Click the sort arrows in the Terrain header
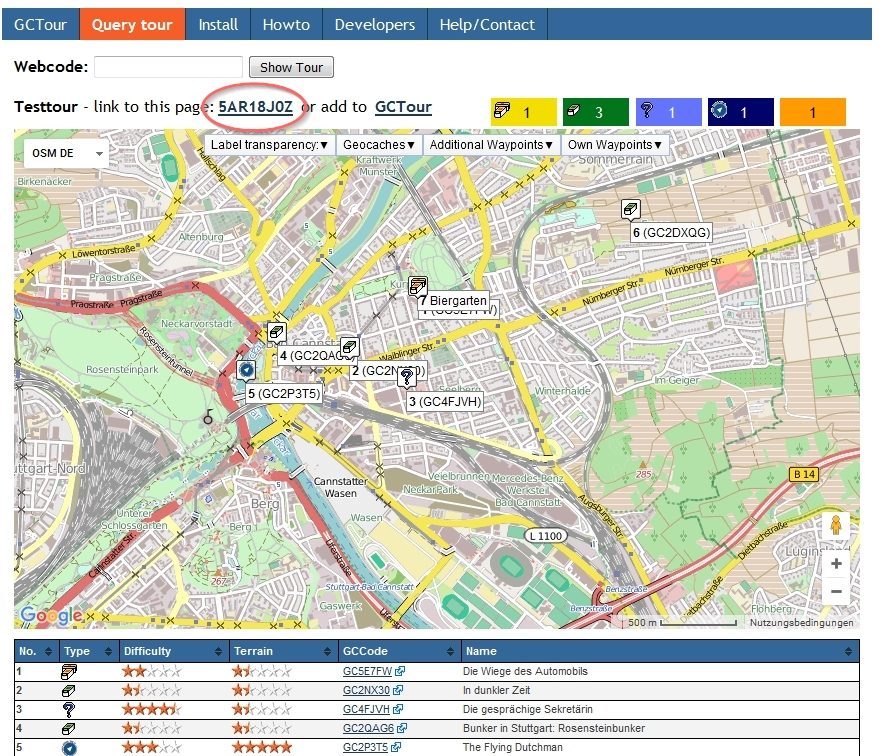This screenshot has height=756, width=882. [327, 651]
